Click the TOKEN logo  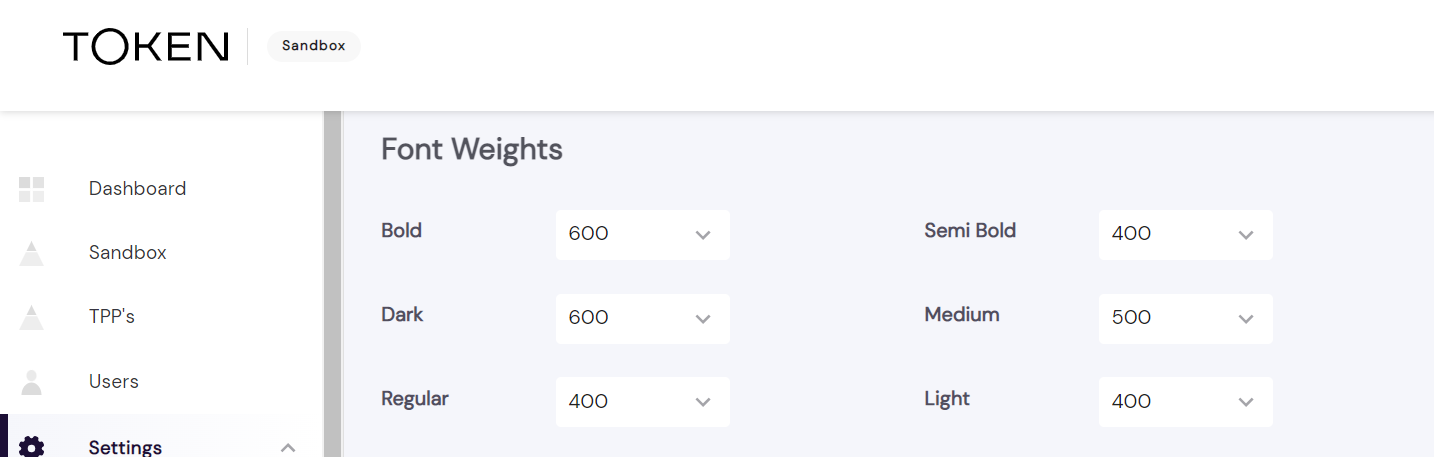tap(146, 46)
